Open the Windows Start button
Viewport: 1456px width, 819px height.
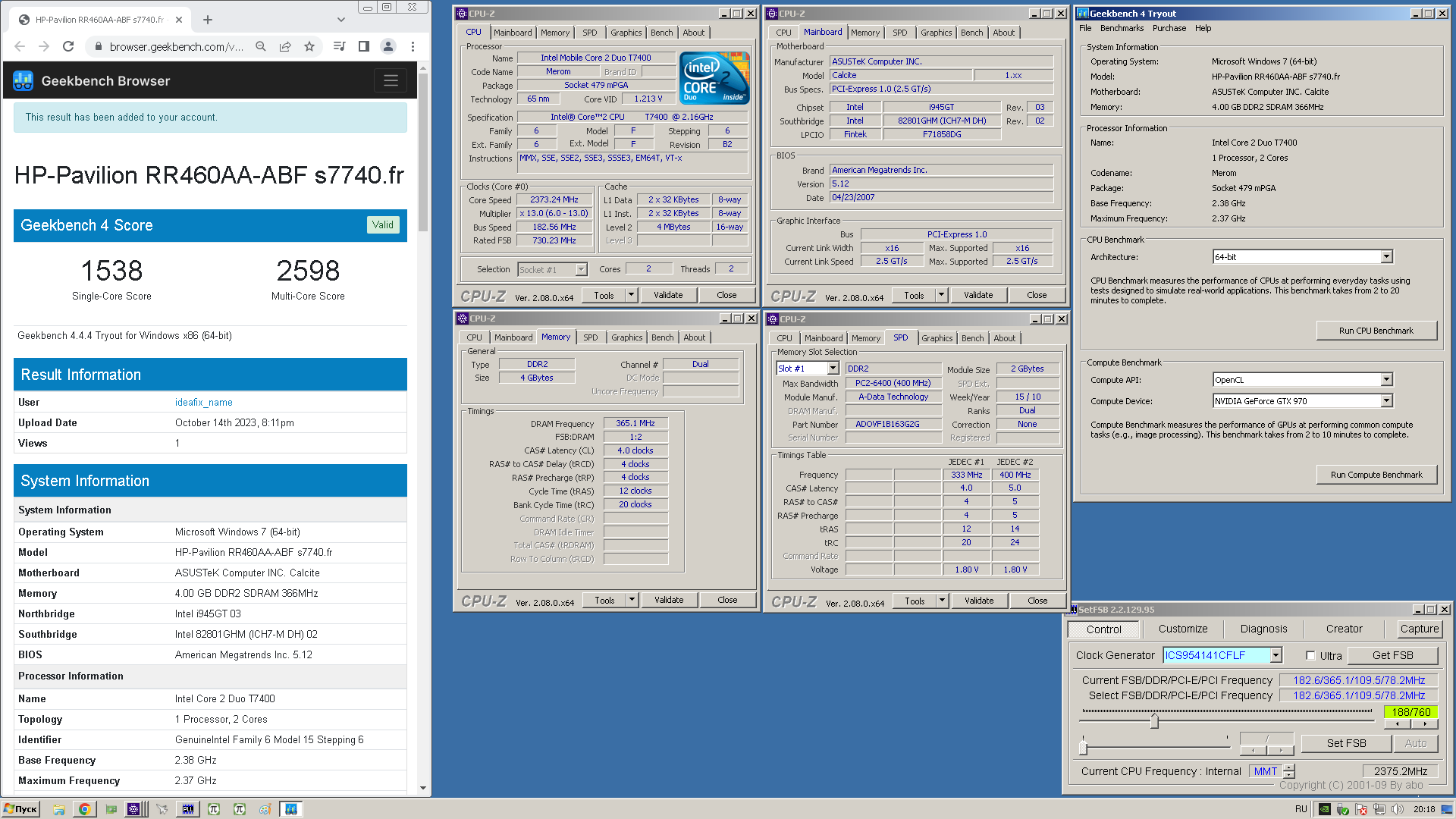20,809
